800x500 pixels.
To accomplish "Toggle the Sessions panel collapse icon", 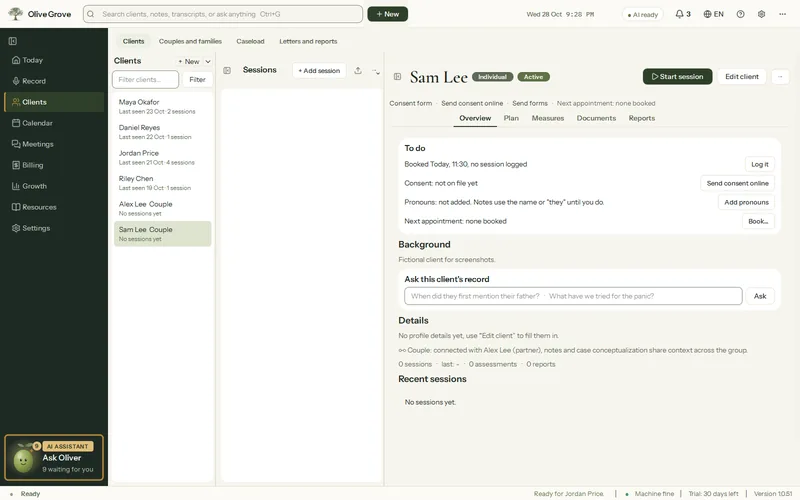I will [227, 70].
